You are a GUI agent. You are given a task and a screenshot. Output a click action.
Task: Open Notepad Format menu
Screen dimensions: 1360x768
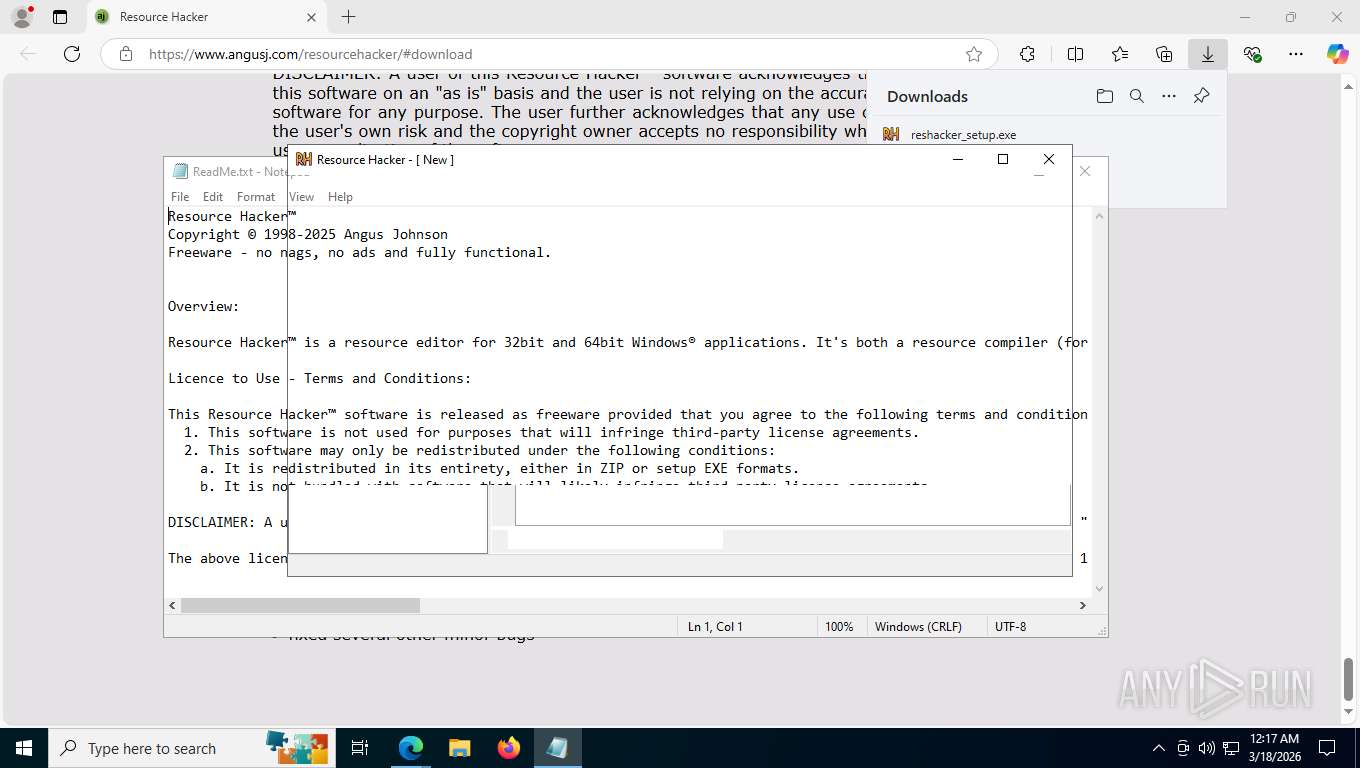[256, 197]
